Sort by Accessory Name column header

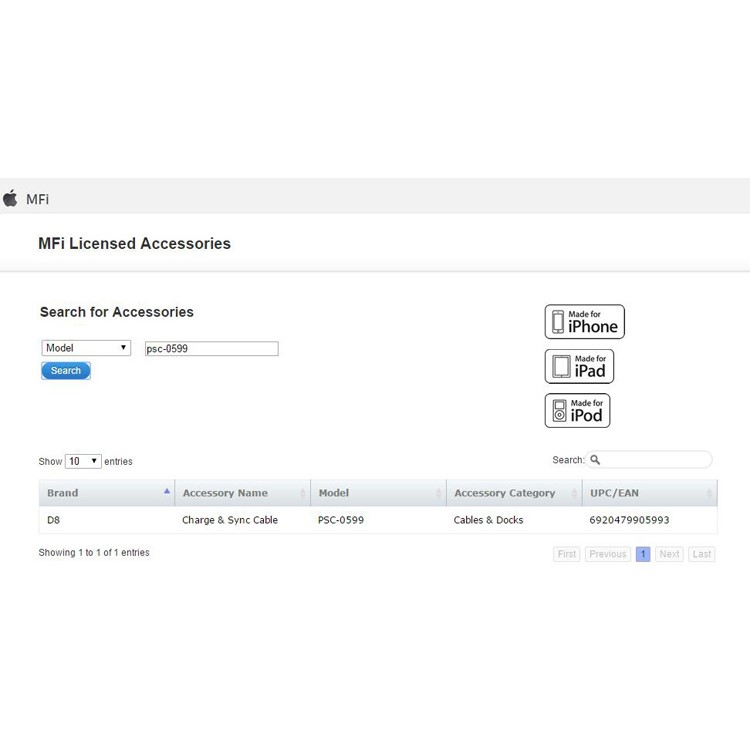click(x=243, y=493)
